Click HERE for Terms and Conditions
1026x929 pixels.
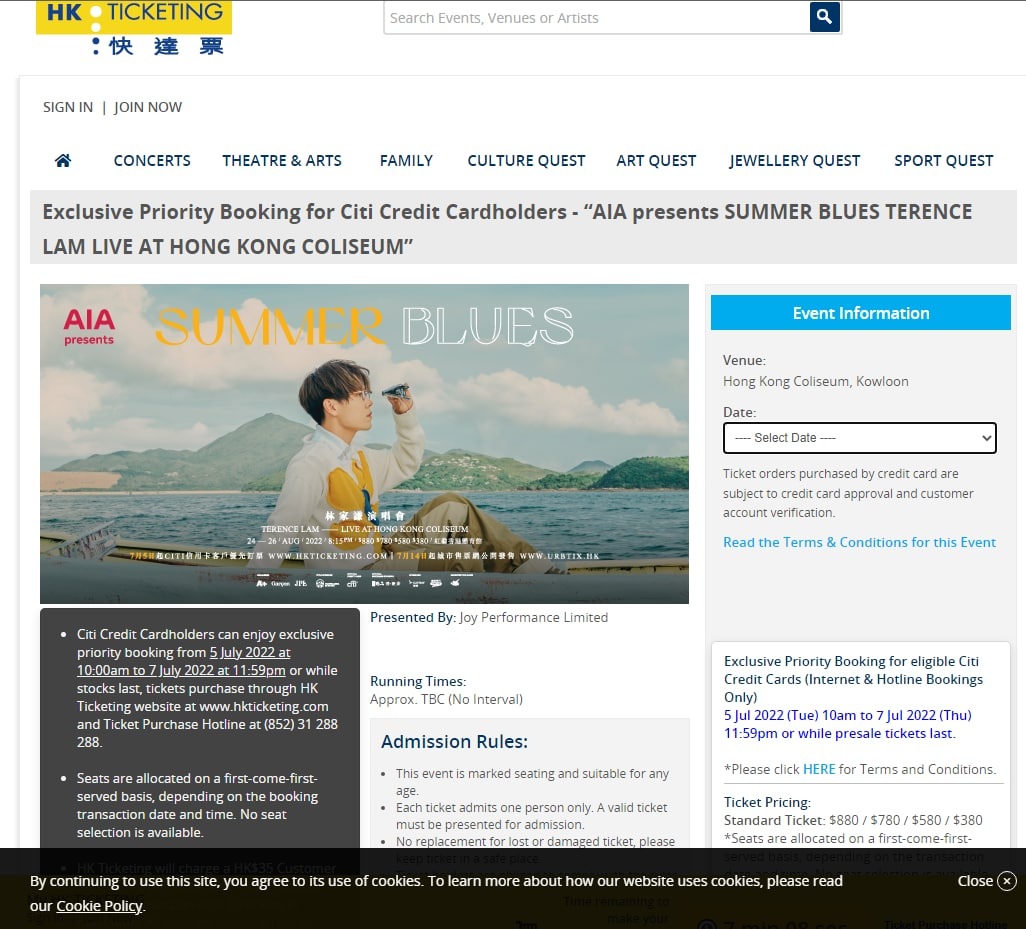click(819, 769)
